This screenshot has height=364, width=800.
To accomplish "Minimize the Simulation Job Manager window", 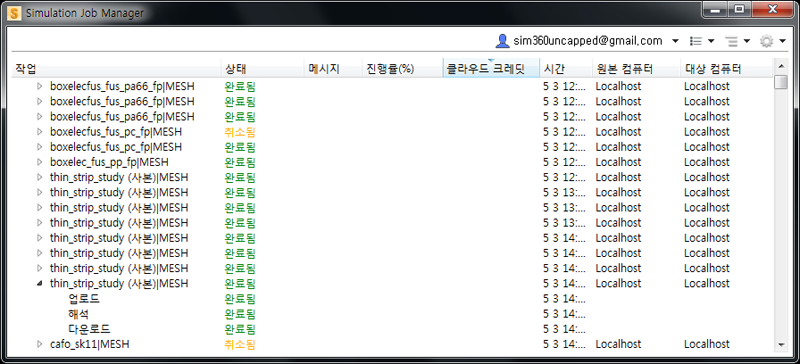I will (716, 10).
